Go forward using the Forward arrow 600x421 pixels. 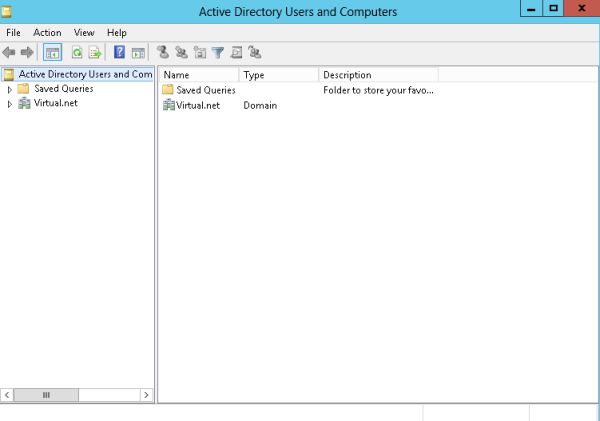(x=27, y=52)
